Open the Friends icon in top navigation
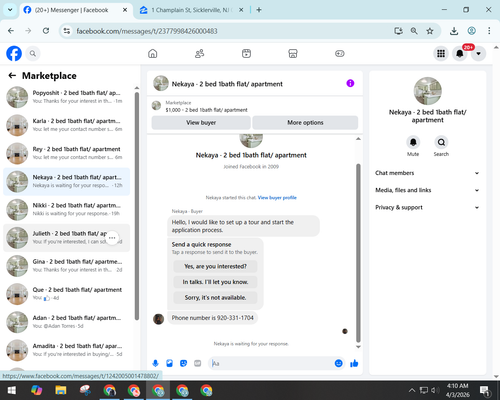The image size is (500, 400). (199, 53)
